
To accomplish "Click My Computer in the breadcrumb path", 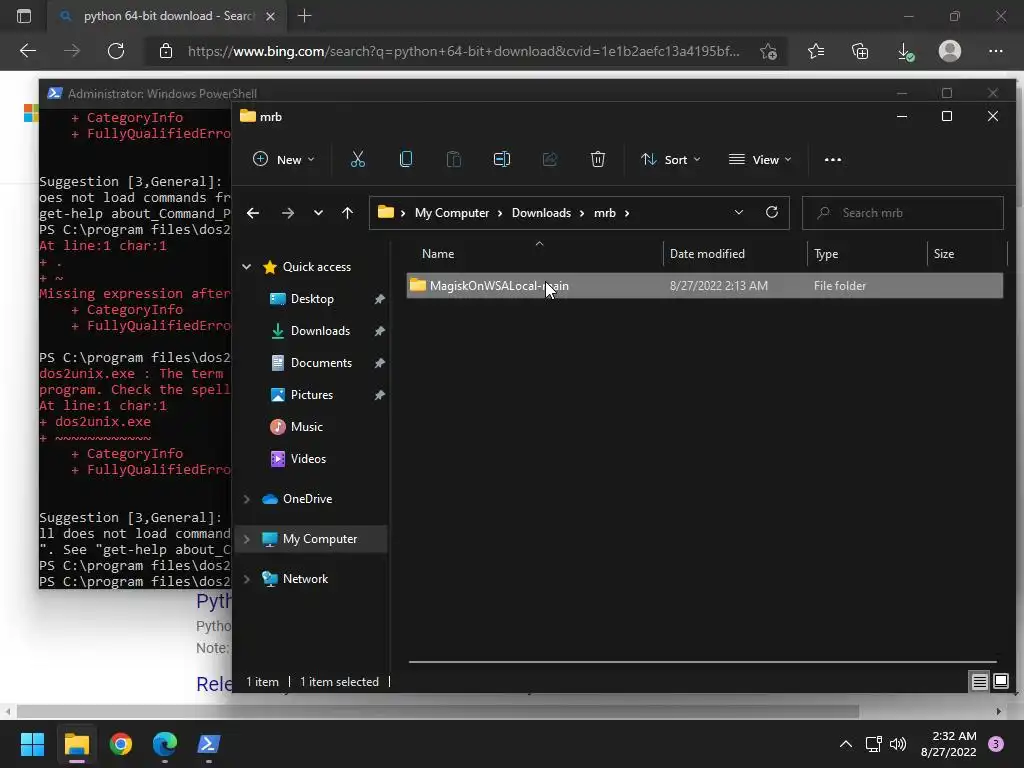I will [x=452, y=213].
